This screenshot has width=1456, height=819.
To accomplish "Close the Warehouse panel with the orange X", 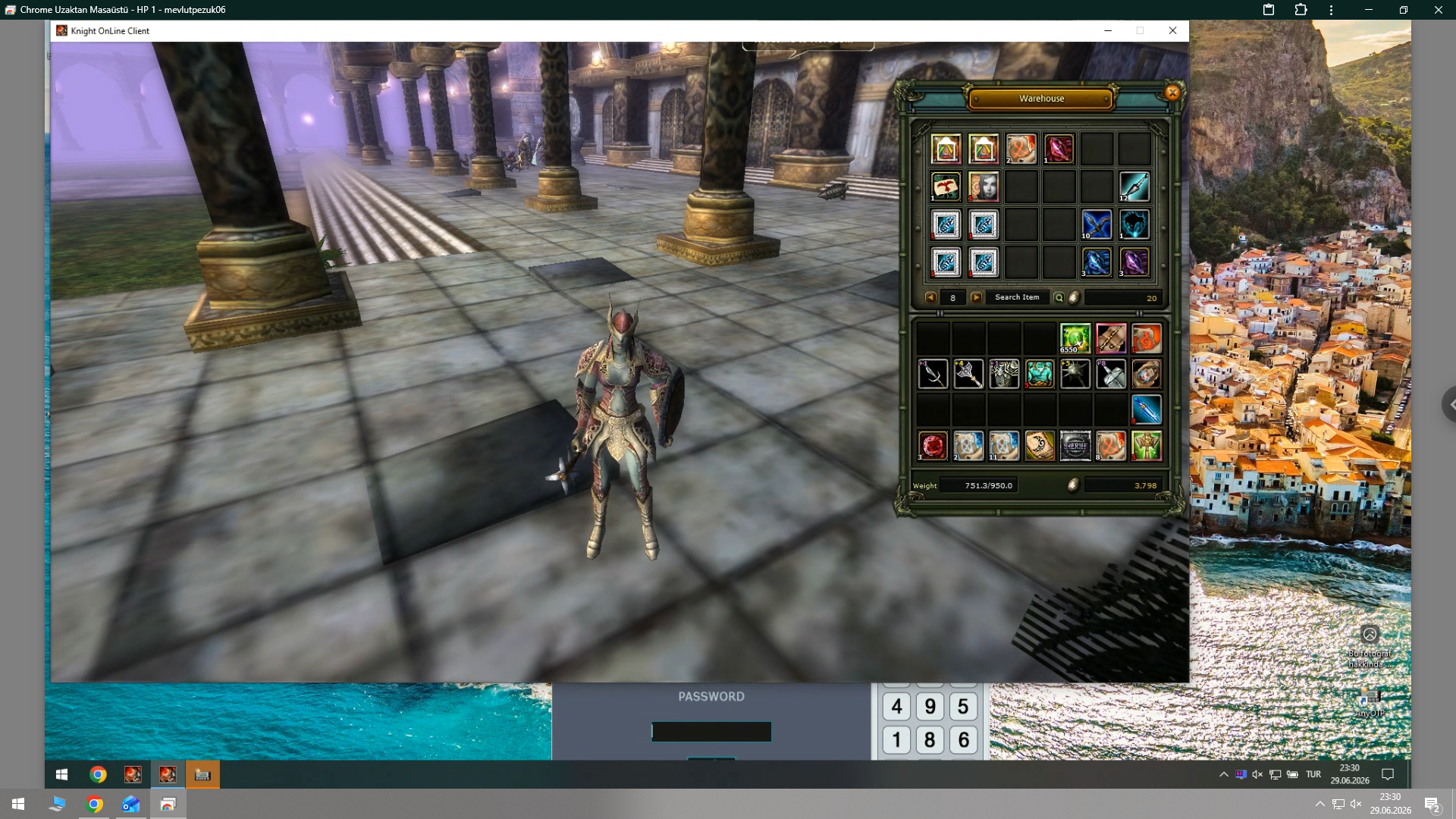I will point(1172,93).
